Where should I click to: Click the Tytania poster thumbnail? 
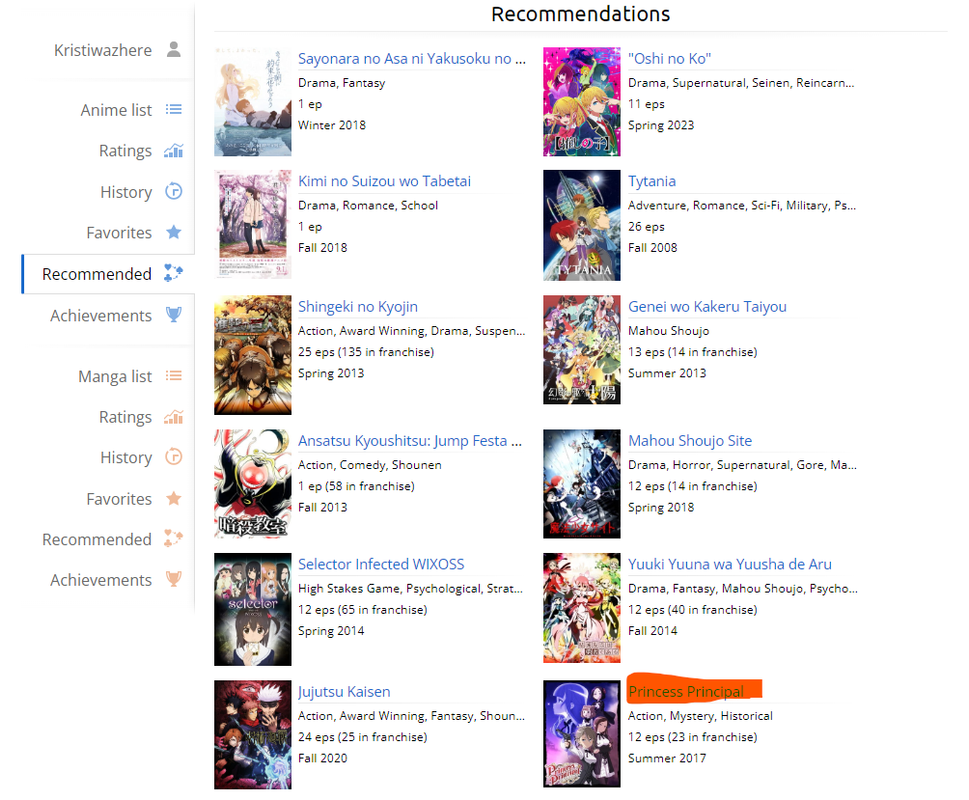(582, 225)
